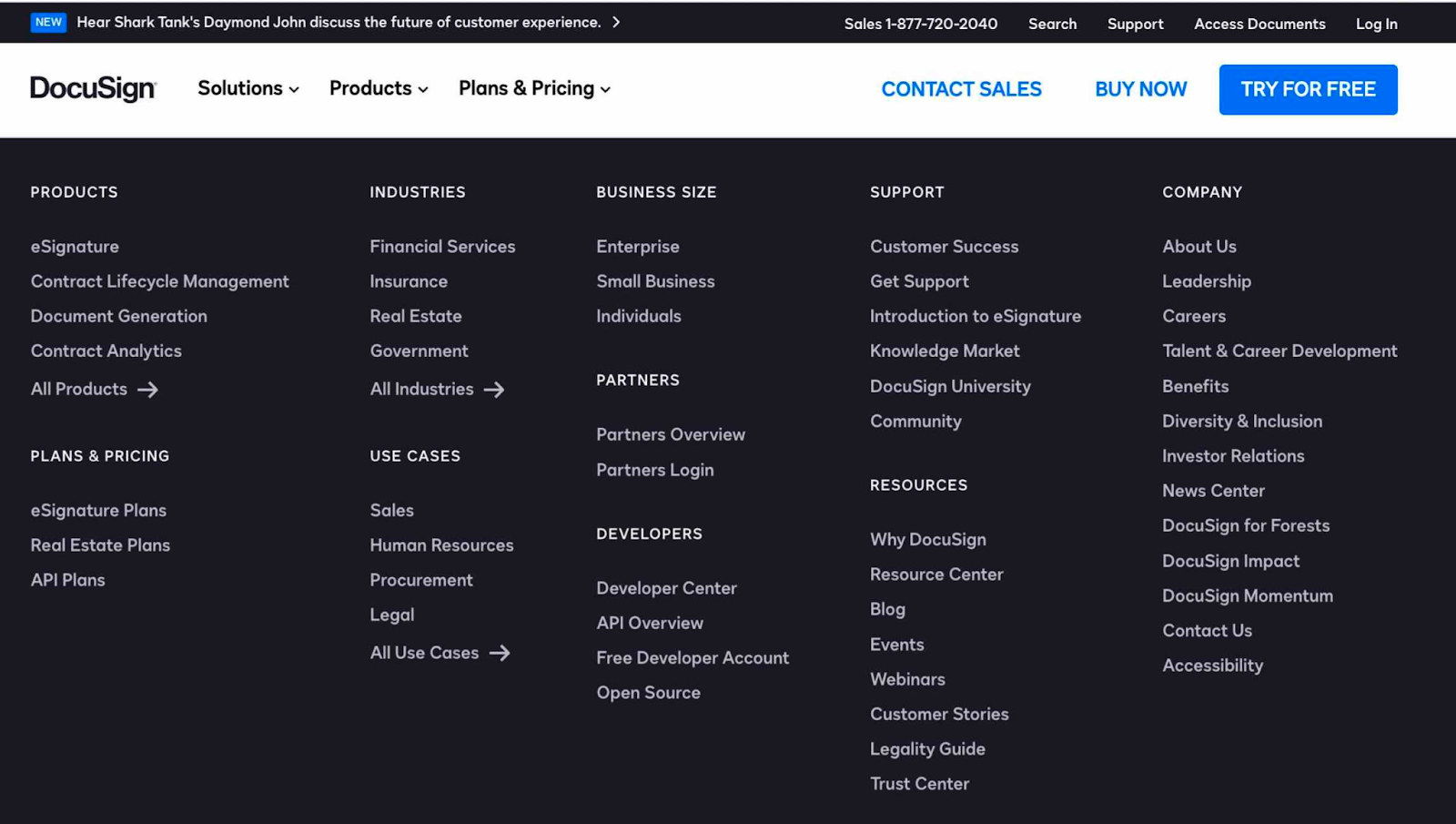Click the arrow next to All Industries
This screenshot has height=824, width=1456.
point(494,390)
